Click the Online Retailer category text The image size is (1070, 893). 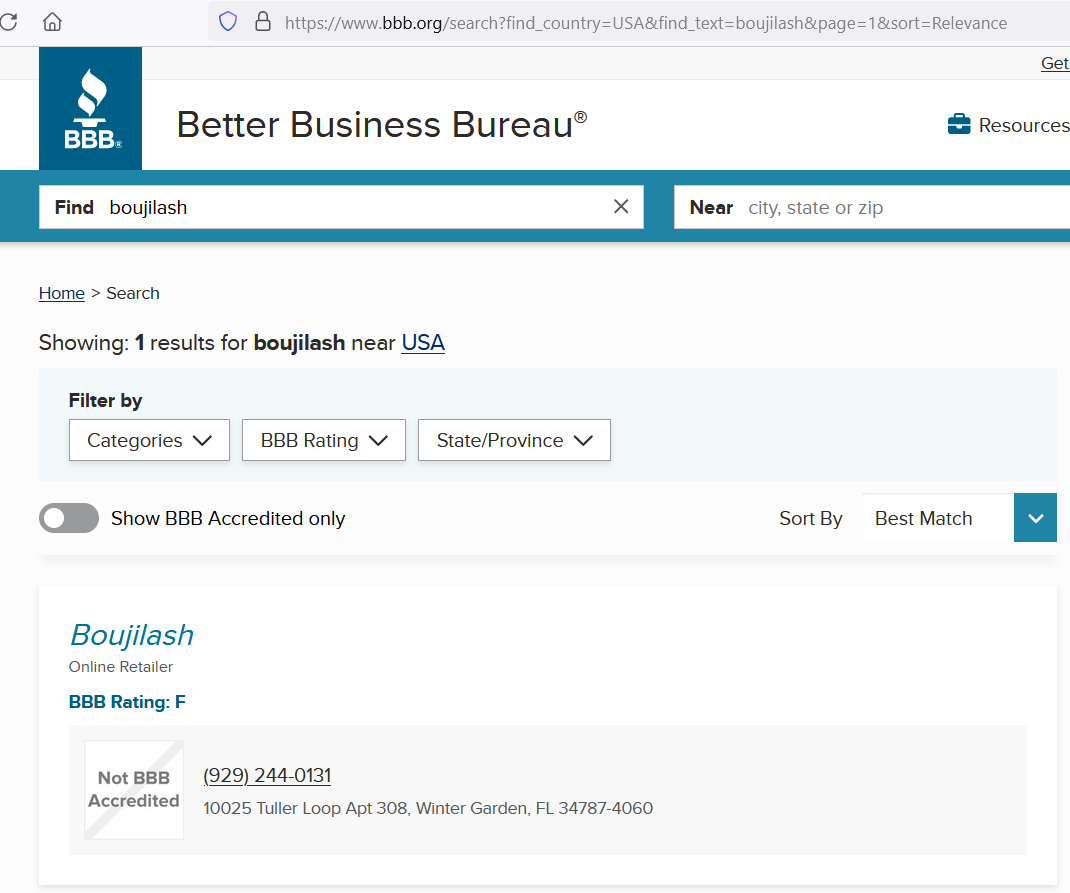121,667
